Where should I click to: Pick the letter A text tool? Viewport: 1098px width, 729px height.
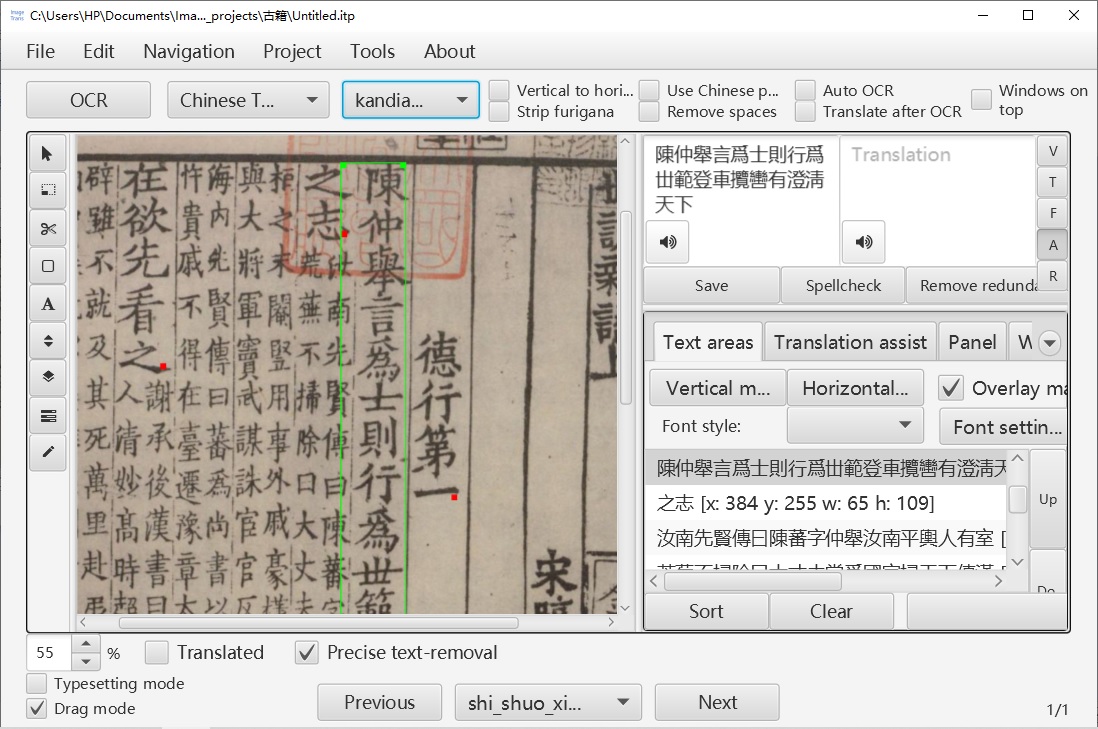(x=48, y=304)
